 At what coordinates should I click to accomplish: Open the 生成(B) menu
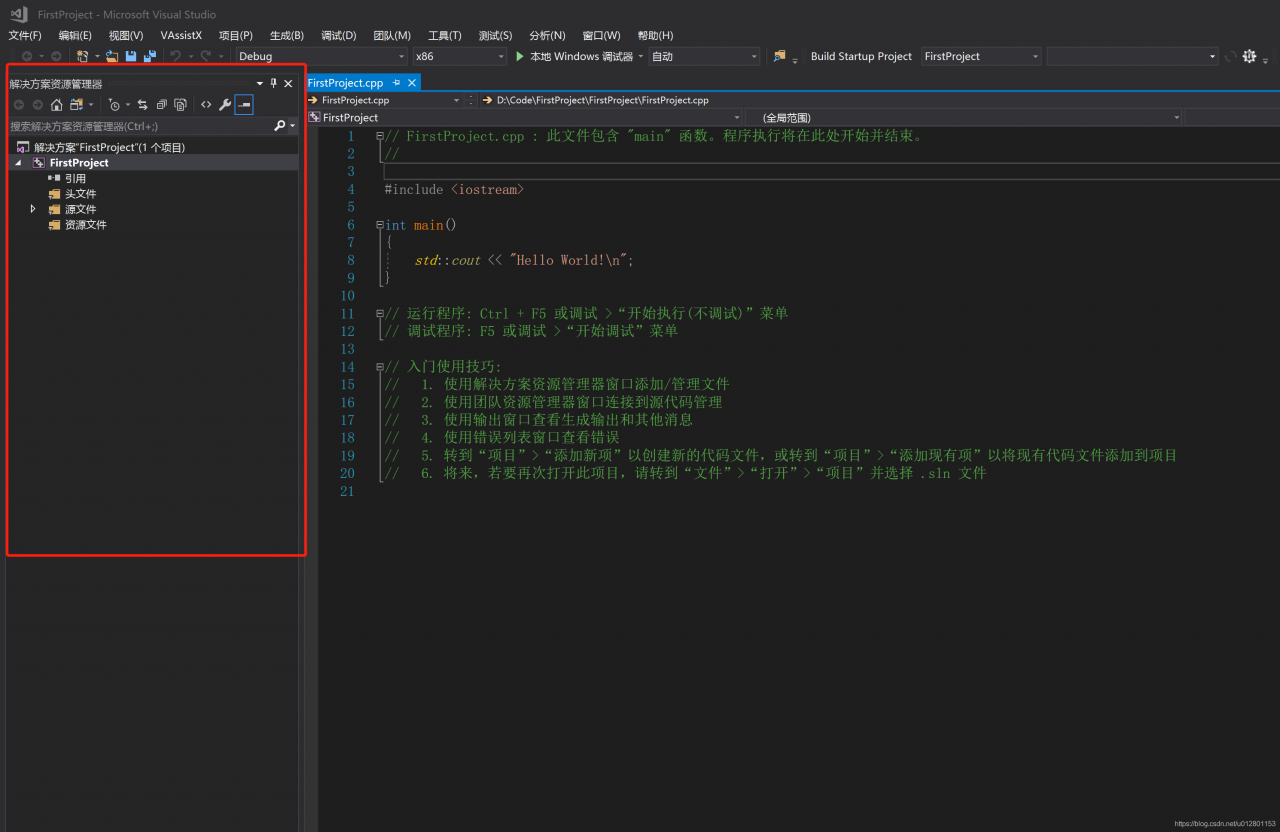287,35
